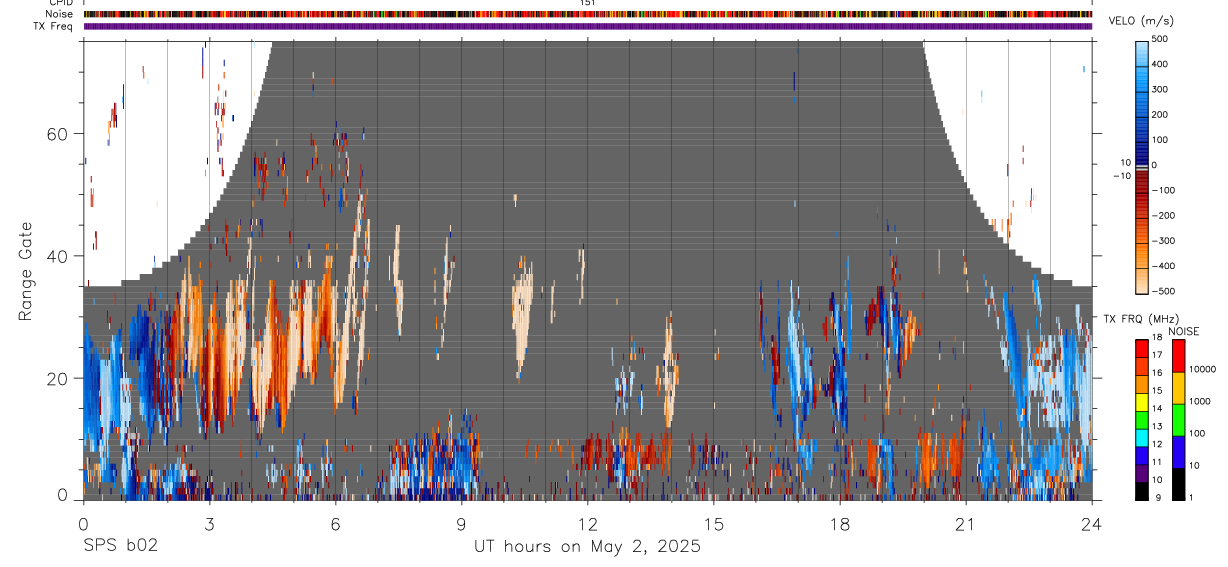Click the 'Noise' row label at top left
Viewport: 1228px width, 567px height.
click(x=59, y=14)
